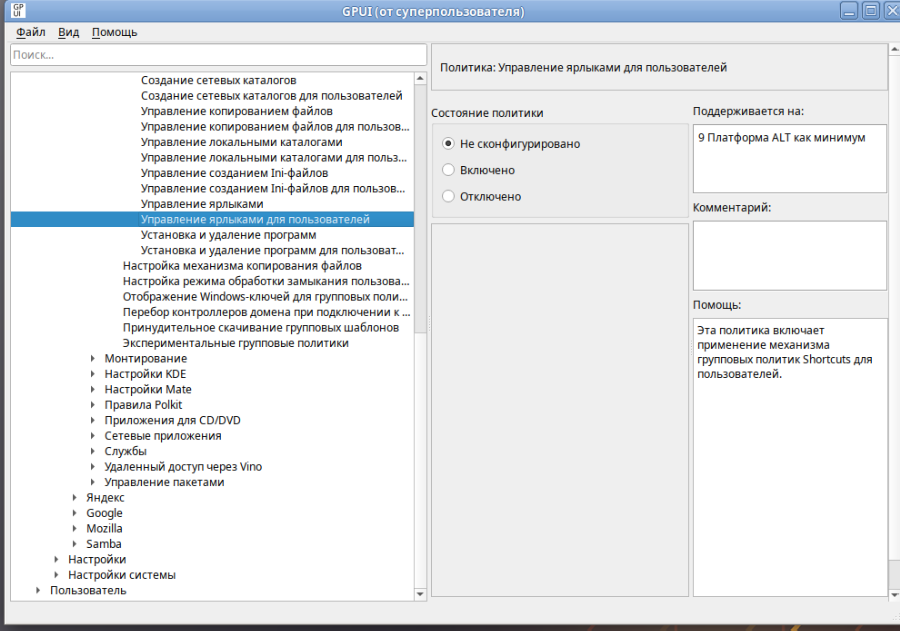Expand the Монтирование tree node
Image resolution: width=900 pixels, height=631 pixels.
click(x=93, y=358)
